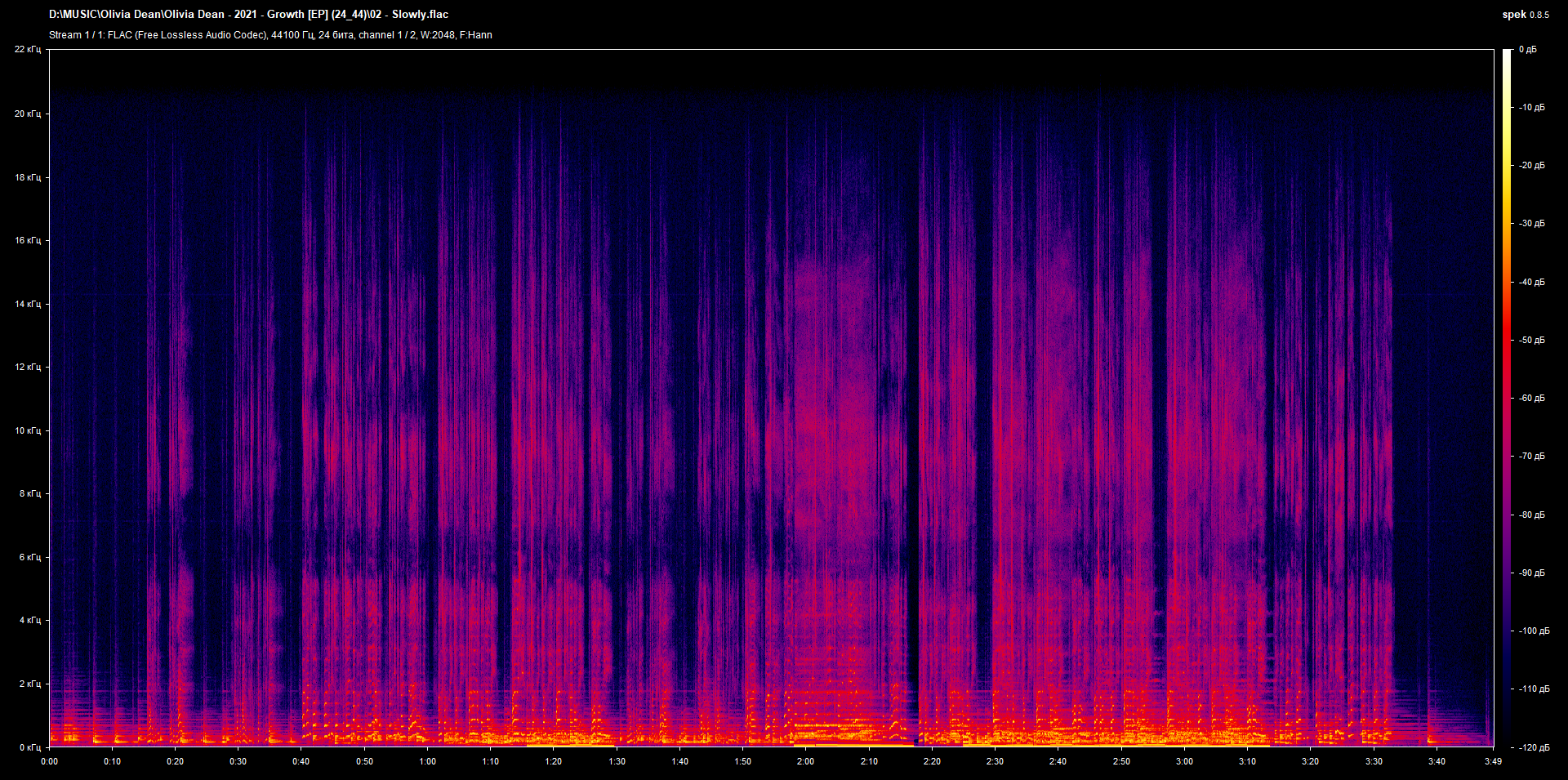Viewport: 1568px width, 780px height.
Task: Click the 1:00 time axis label
Action: click(x=427, y=761)
